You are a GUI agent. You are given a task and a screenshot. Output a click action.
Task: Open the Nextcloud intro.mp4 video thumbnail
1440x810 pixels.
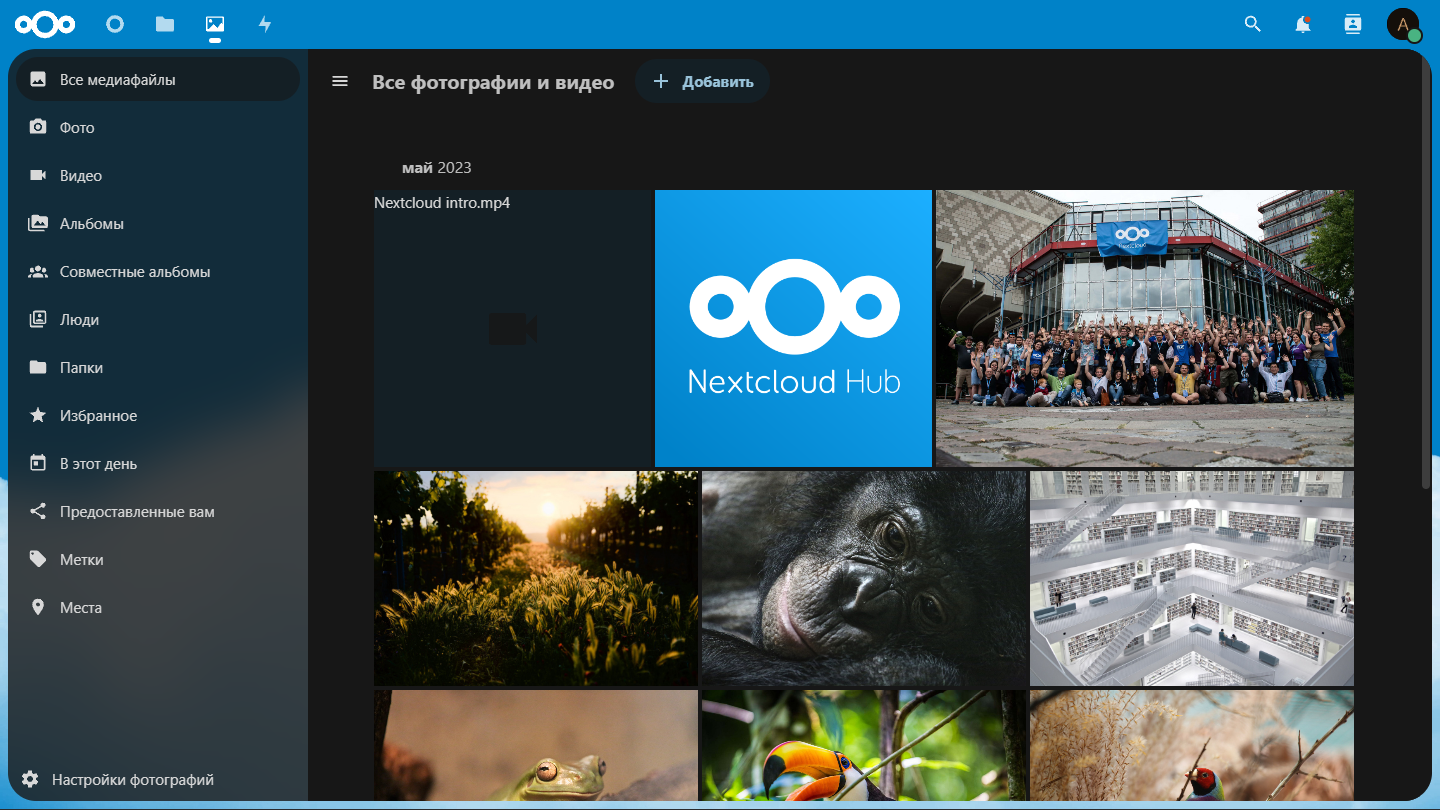tap(513, 328)
